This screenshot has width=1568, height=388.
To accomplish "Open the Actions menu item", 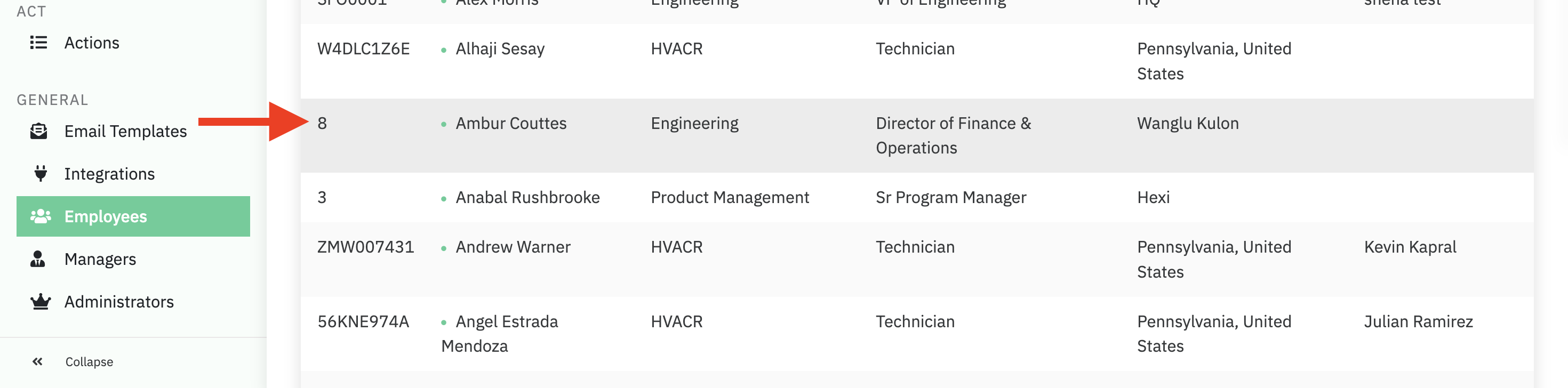I will 91,43.
